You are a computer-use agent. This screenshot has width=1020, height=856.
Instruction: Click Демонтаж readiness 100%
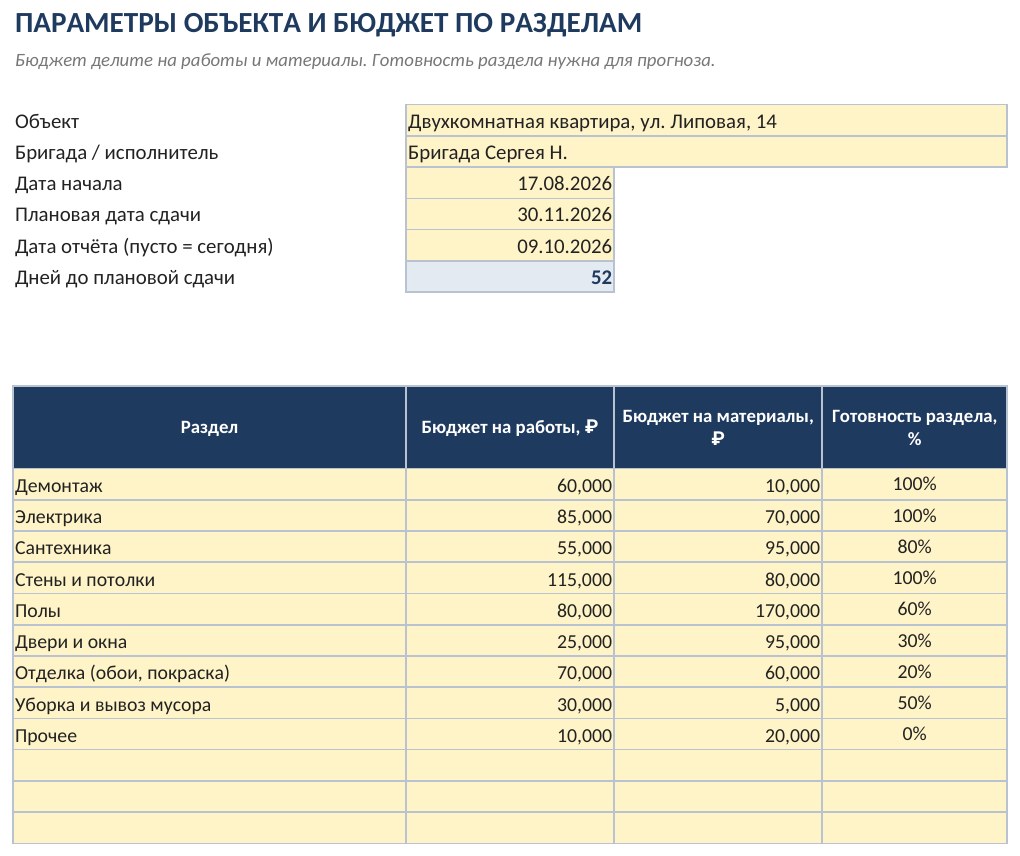coord(914,485)
